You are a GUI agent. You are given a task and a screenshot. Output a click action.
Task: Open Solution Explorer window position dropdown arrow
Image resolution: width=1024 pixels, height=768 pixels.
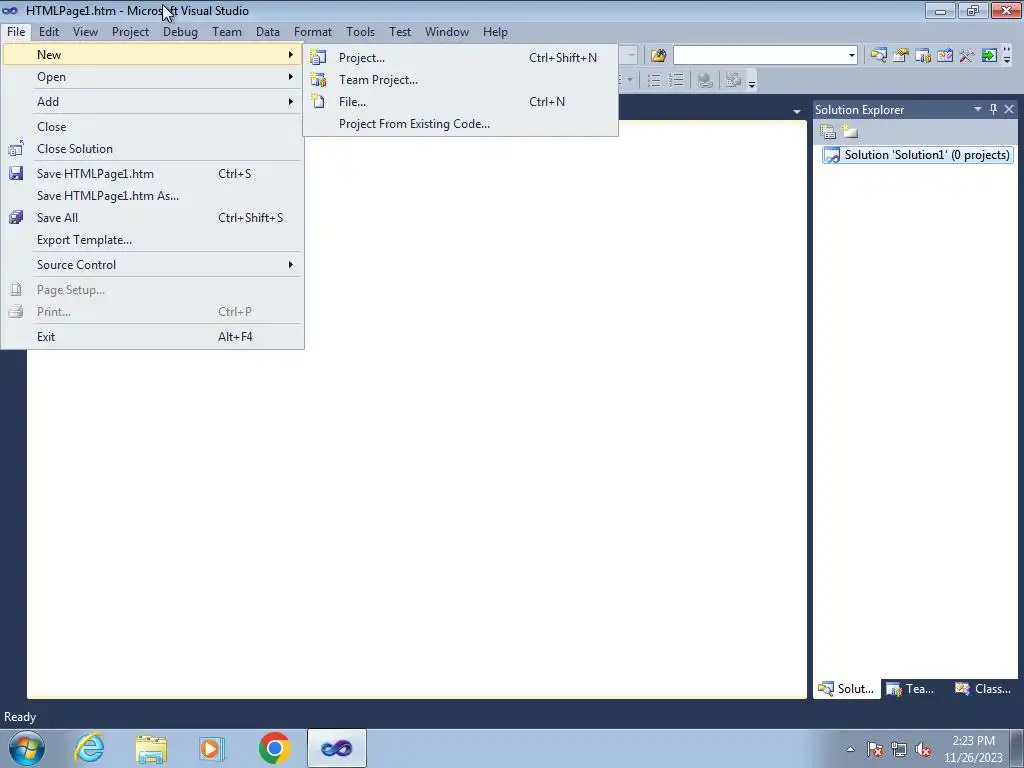point(978,109)
